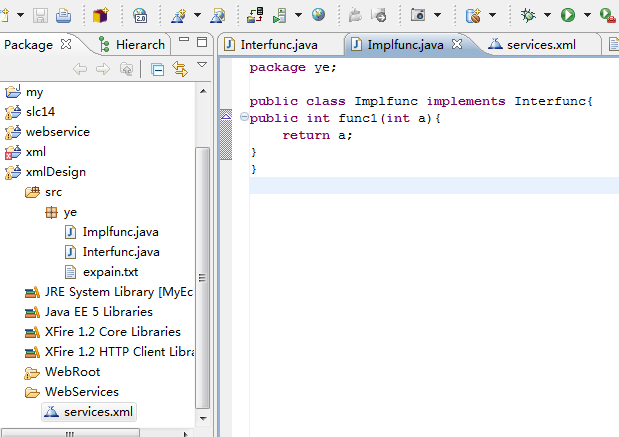Click the Collapse All icon

click(x=158, y=69)
